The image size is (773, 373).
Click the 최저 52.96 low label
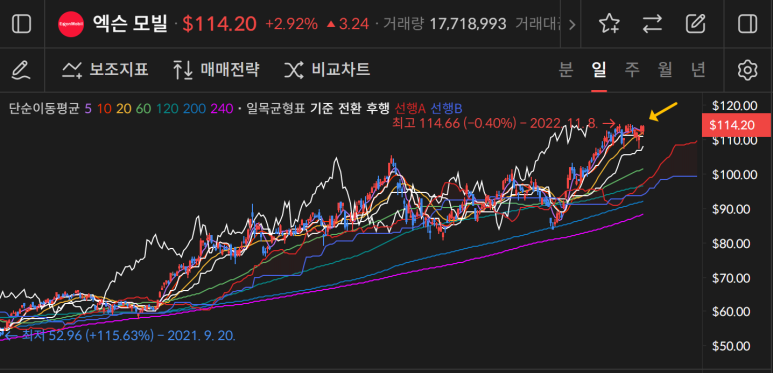pos(120,337)
